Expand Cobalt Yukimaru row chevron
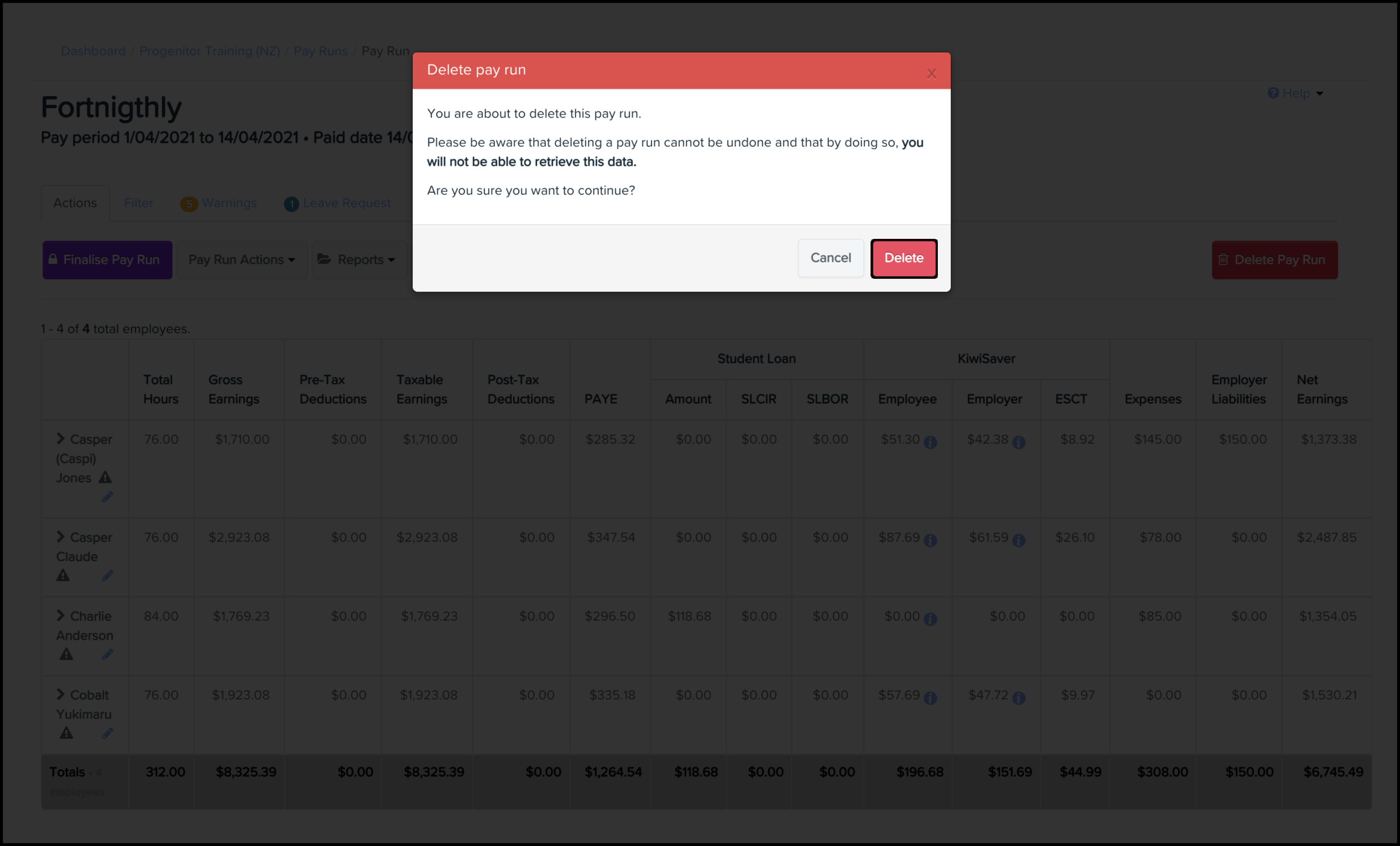This screenshot has width=1400, height=846. (60, 694)
